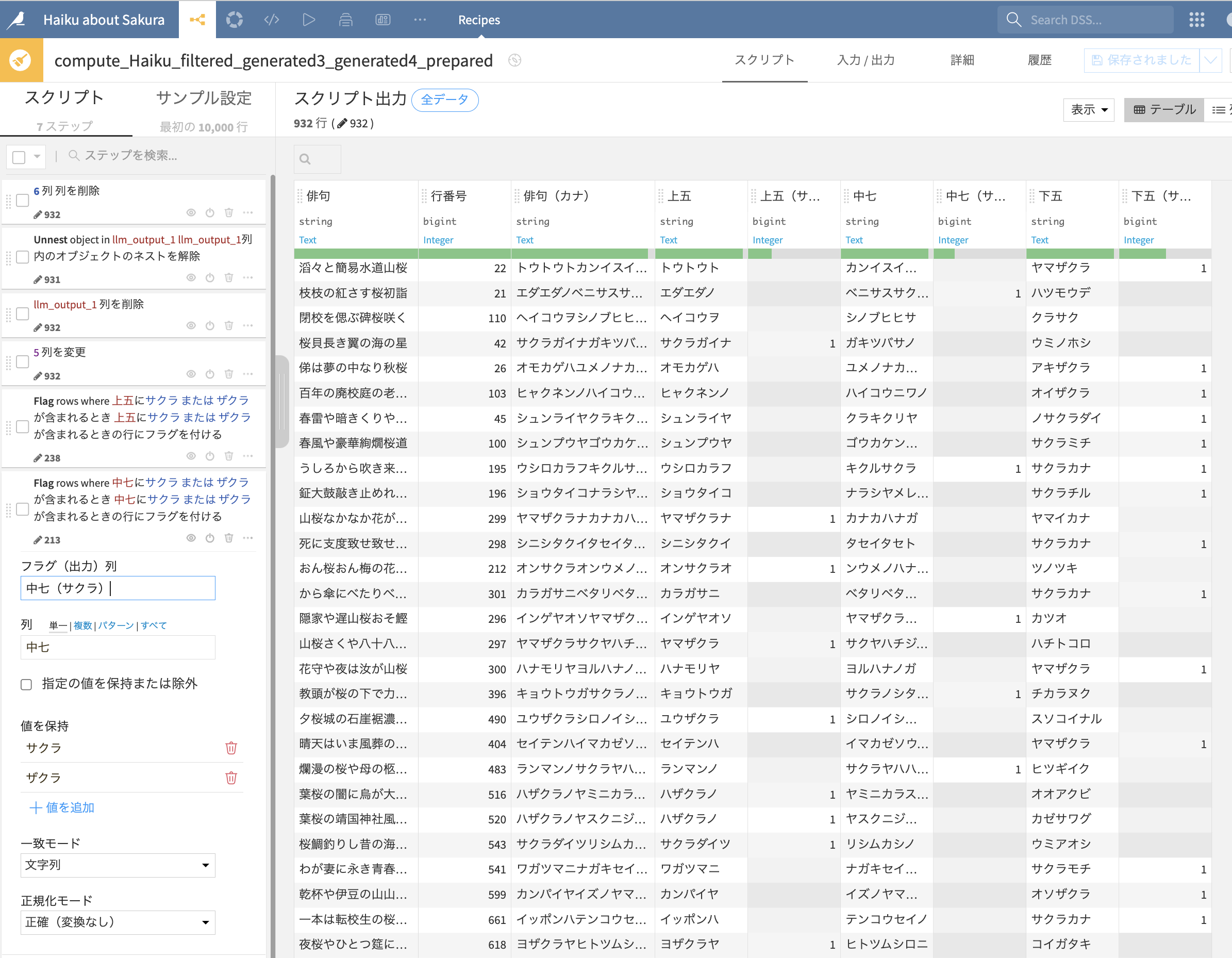Delete the '5 列を変更' step via trash

[228, 374]
